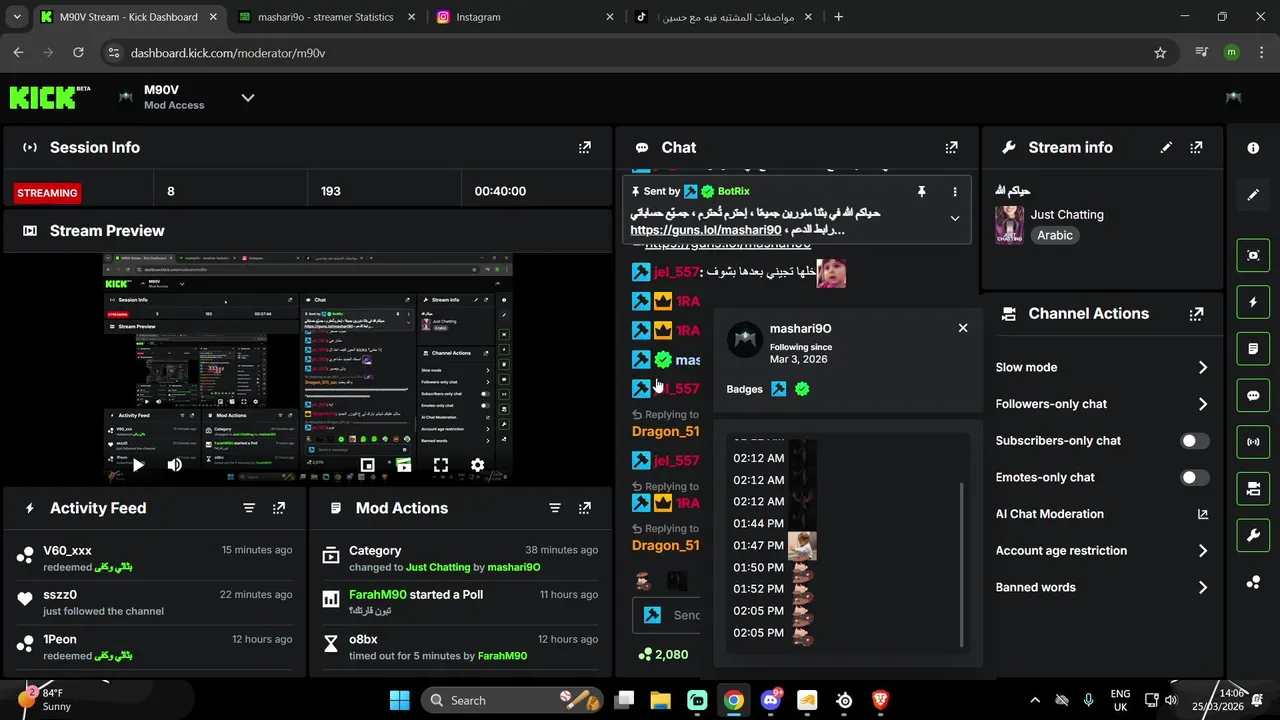Enter fullscreen in stream preview
Screen dimensions: 1280x720
pos(441,465)
